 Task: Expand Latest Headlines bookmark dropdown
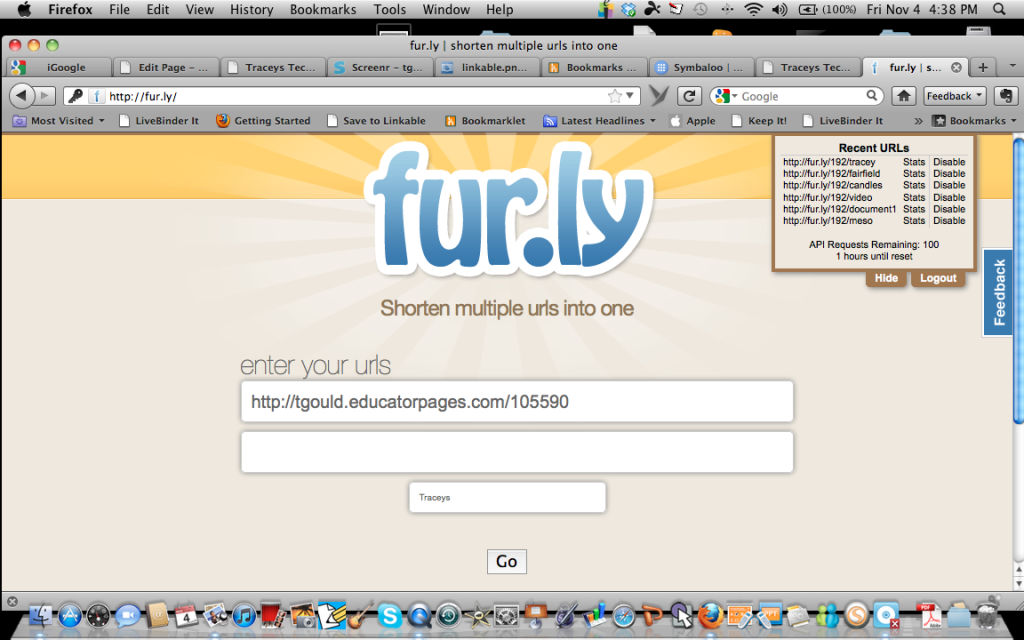pyautogui.click(x=600, y=121)
